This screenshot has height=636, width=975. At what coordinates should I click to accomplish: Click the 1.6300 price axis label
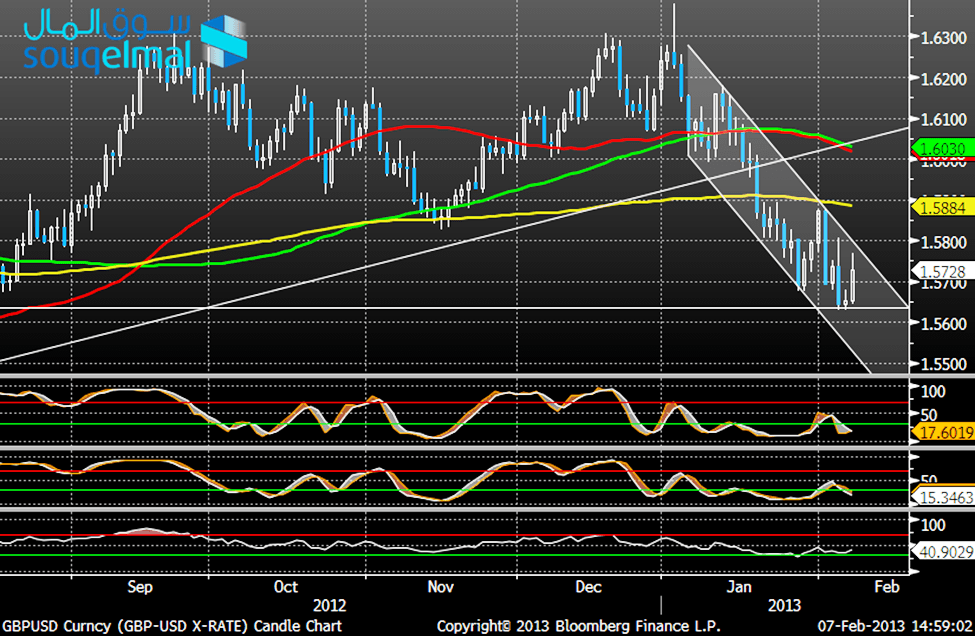click(x=943, y=39)
